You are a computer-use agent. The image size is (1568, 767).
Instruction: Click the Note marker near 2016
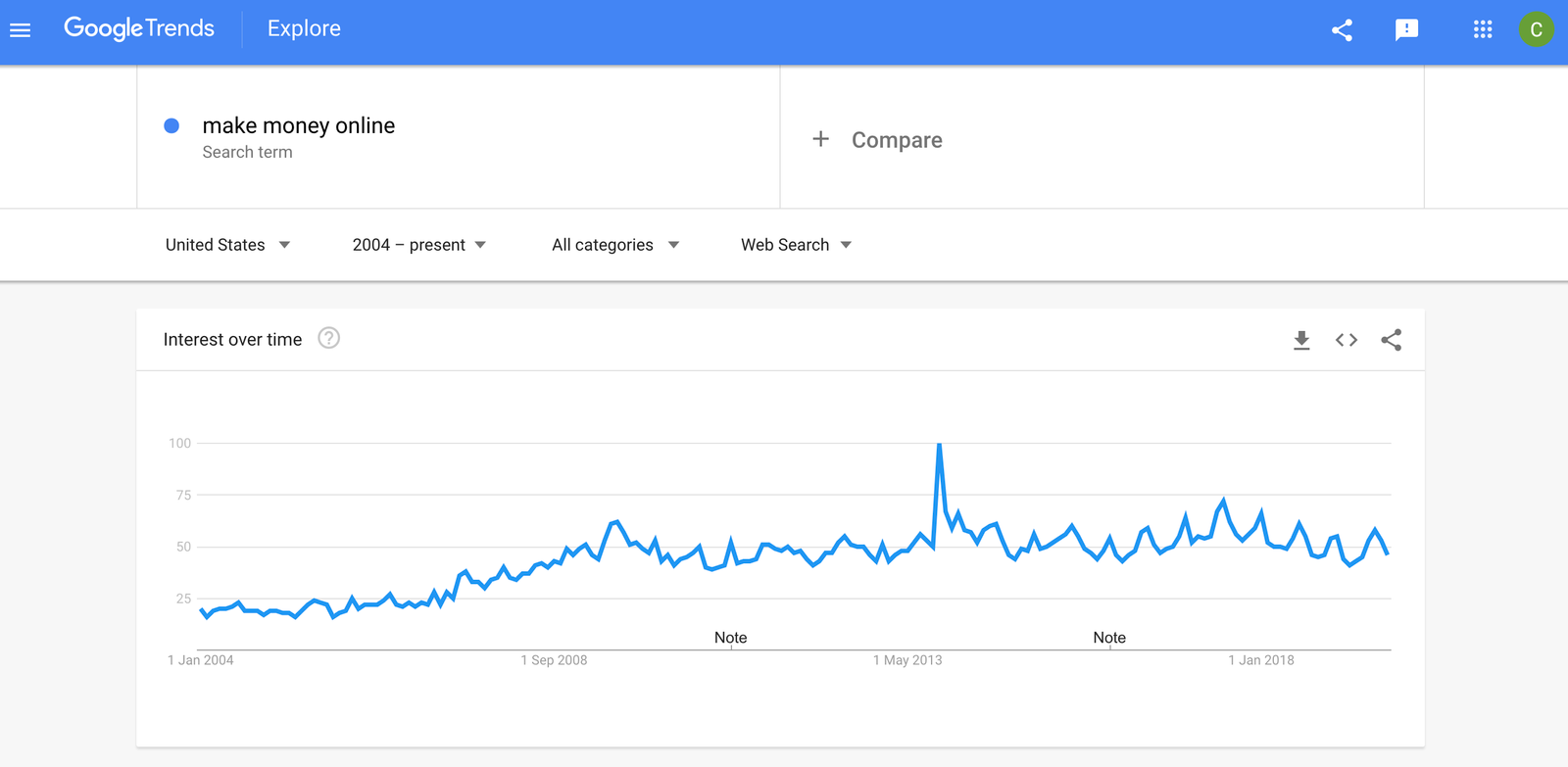pos(1109,638)
